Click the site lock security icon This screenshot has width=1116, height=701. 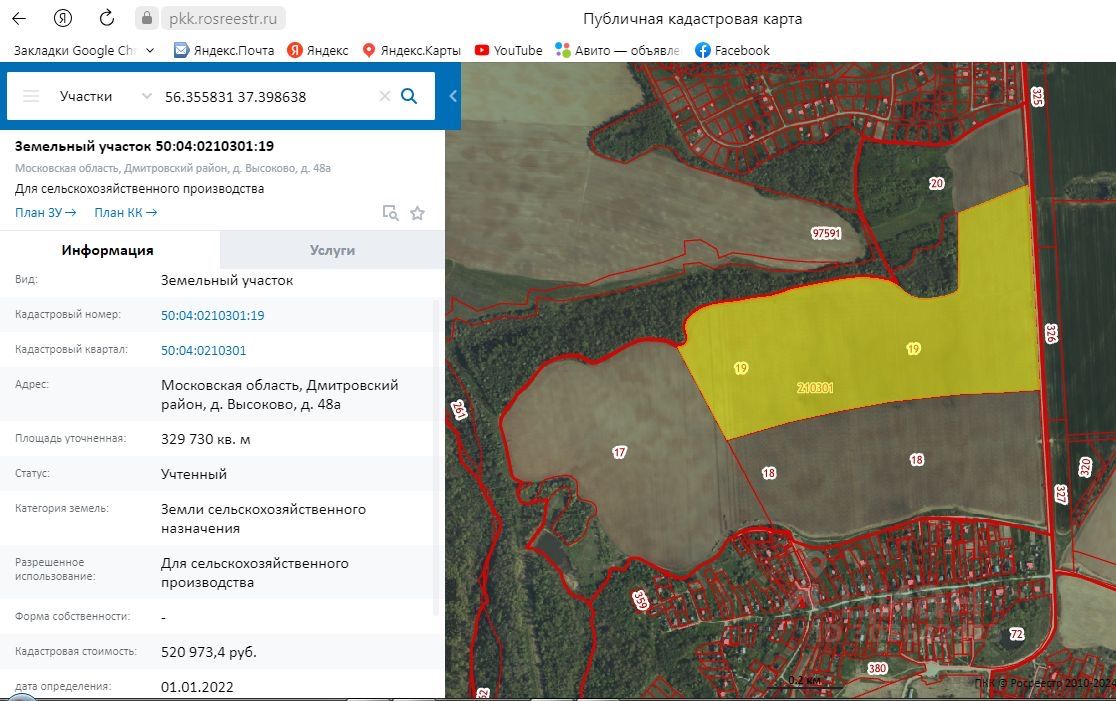pyautogui.click(x=147, y=19)
